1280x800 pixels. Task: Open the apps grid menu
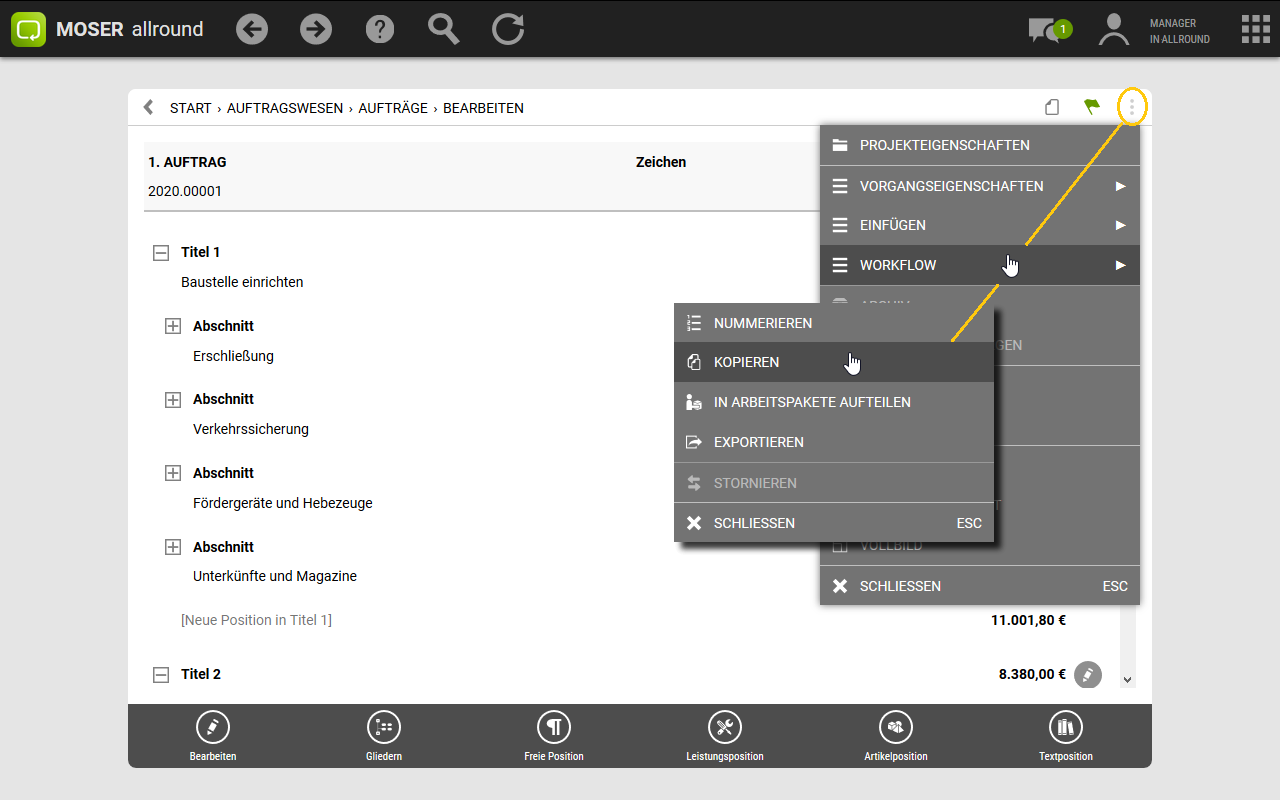[1255, 29]
